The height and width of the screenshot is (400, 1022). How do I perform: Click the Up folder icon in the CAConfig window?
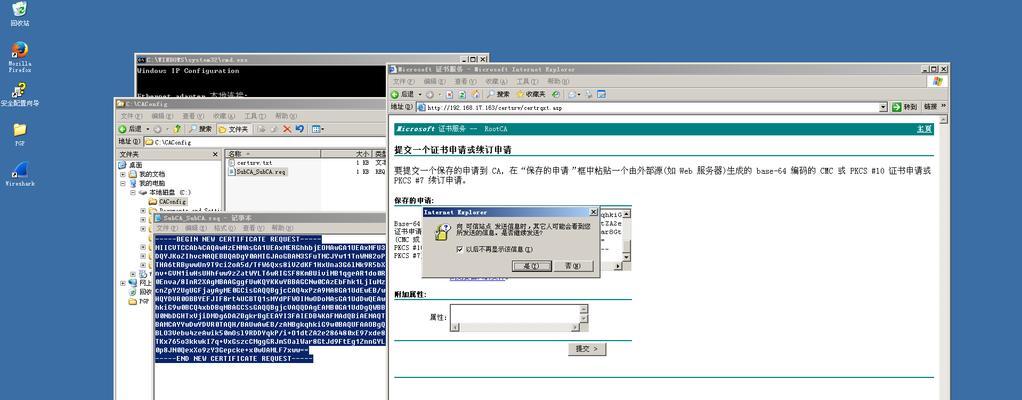point(177,129)
